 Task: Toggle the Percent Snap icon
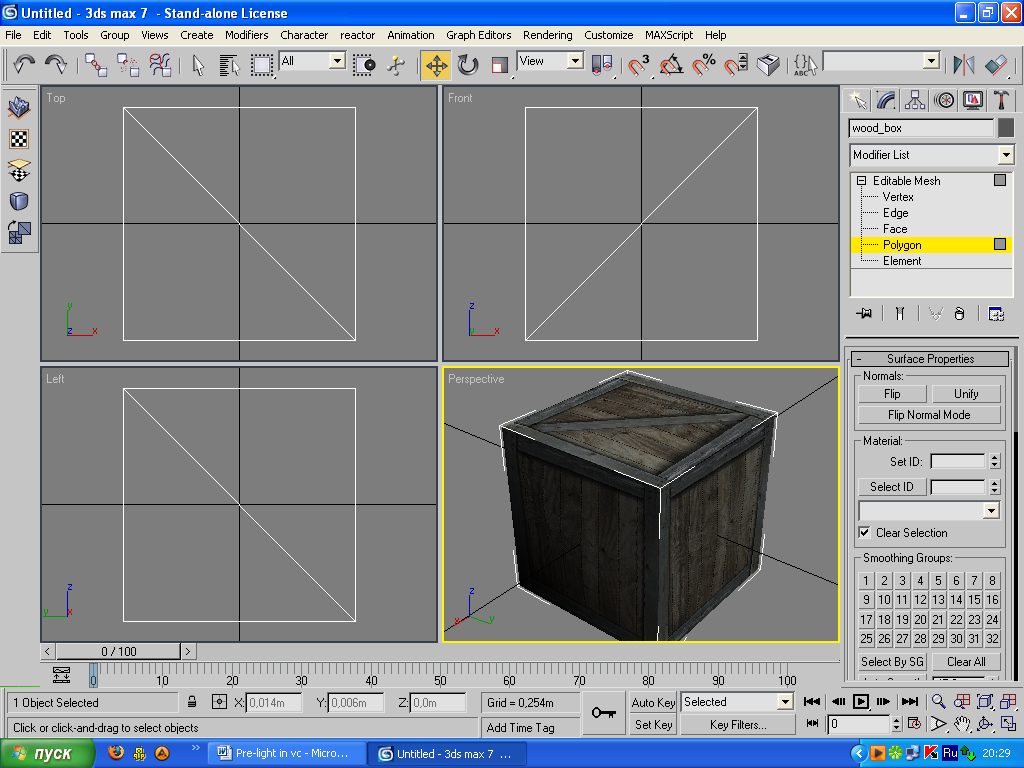704,65
